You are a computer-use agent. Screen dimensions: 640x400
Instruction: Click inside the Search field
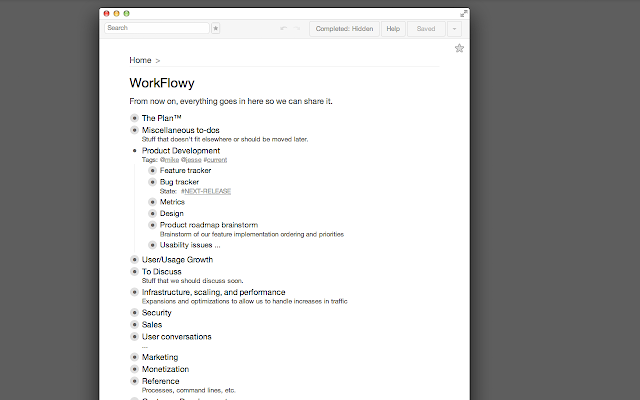[x=157, y=28]
